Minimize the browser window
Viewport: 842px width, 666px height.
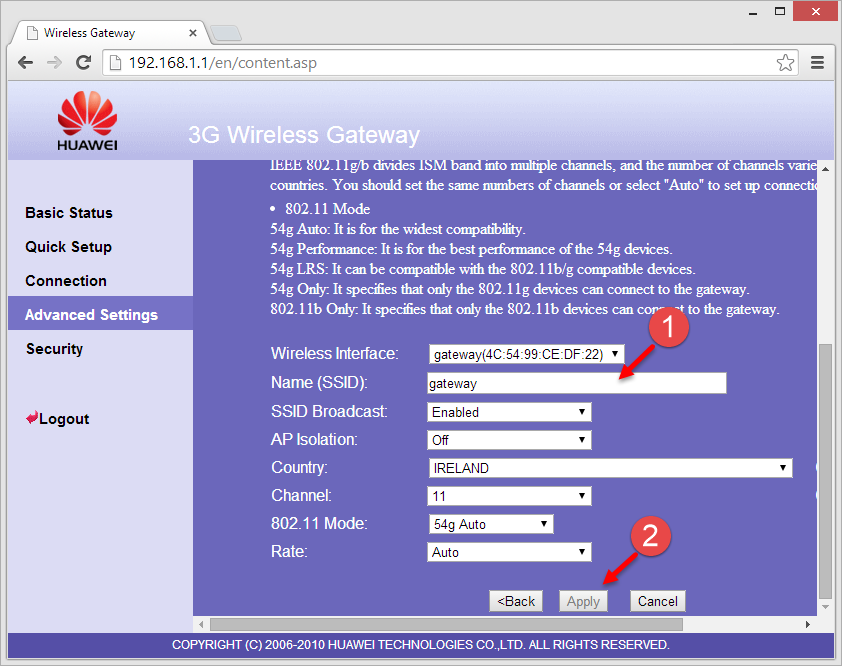753,12
